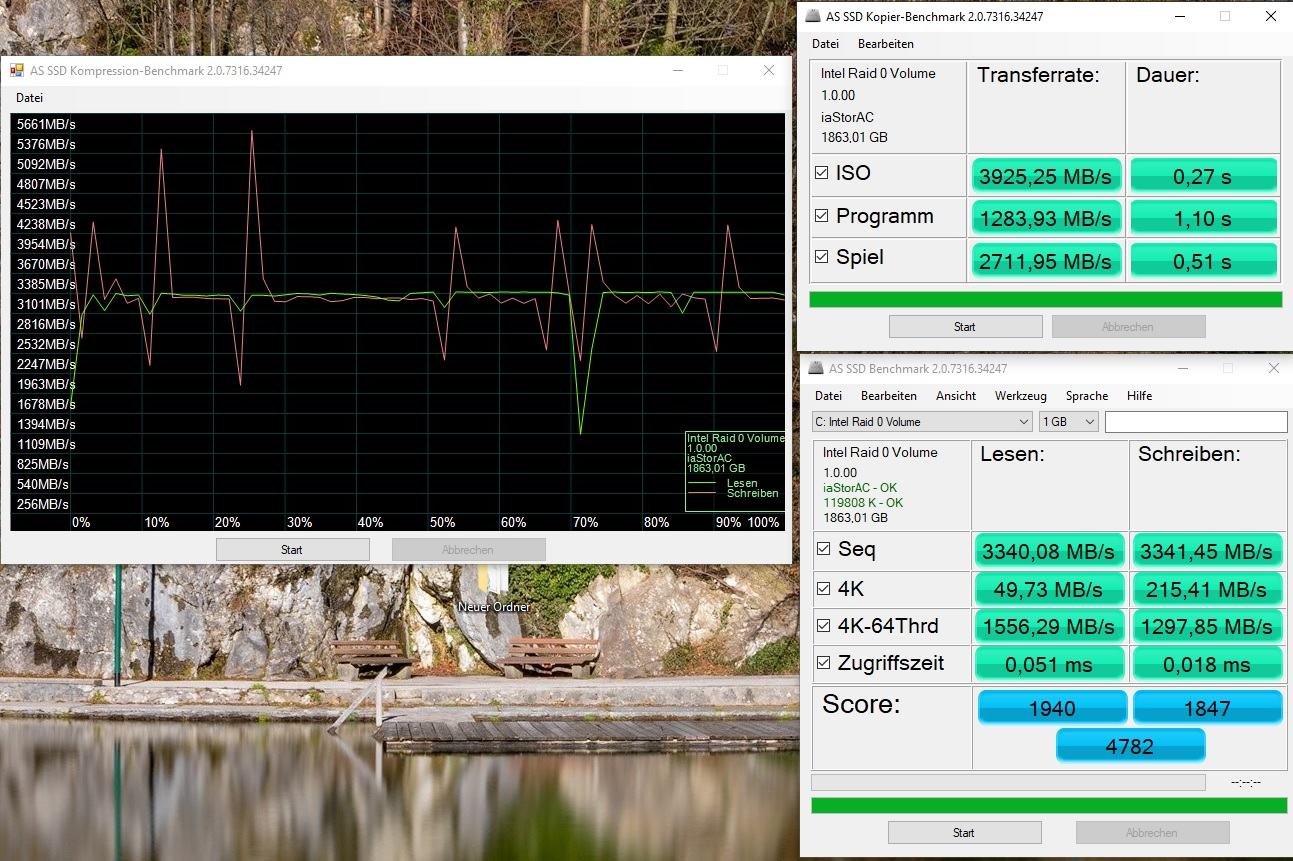Click Abbrechen in AS SSD Benchmark window
Screen dimensions: 1293x861
(x=1152, y=832)
